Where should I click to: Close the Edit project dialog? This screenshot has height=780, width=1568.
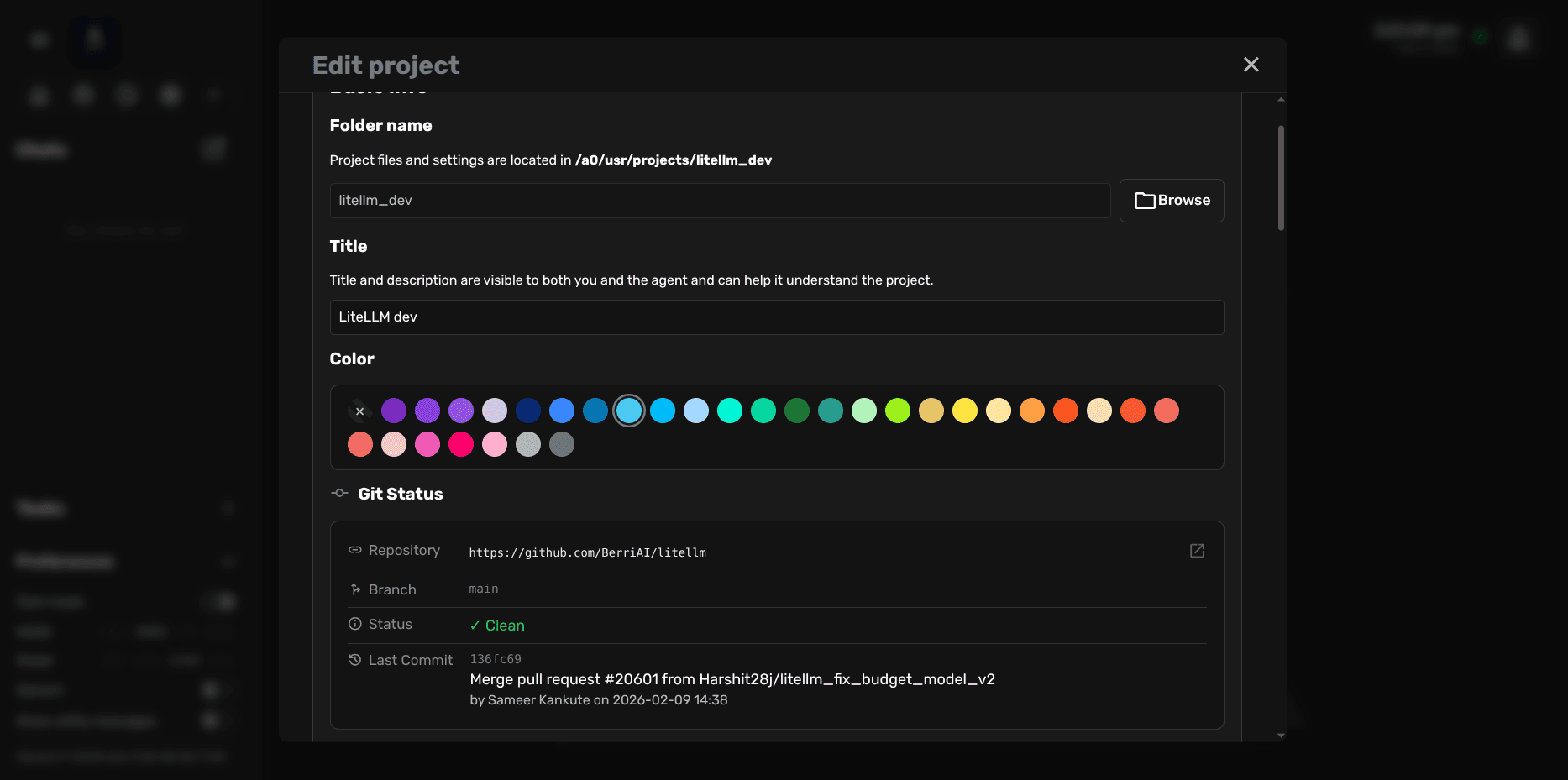click(1251, 64)
